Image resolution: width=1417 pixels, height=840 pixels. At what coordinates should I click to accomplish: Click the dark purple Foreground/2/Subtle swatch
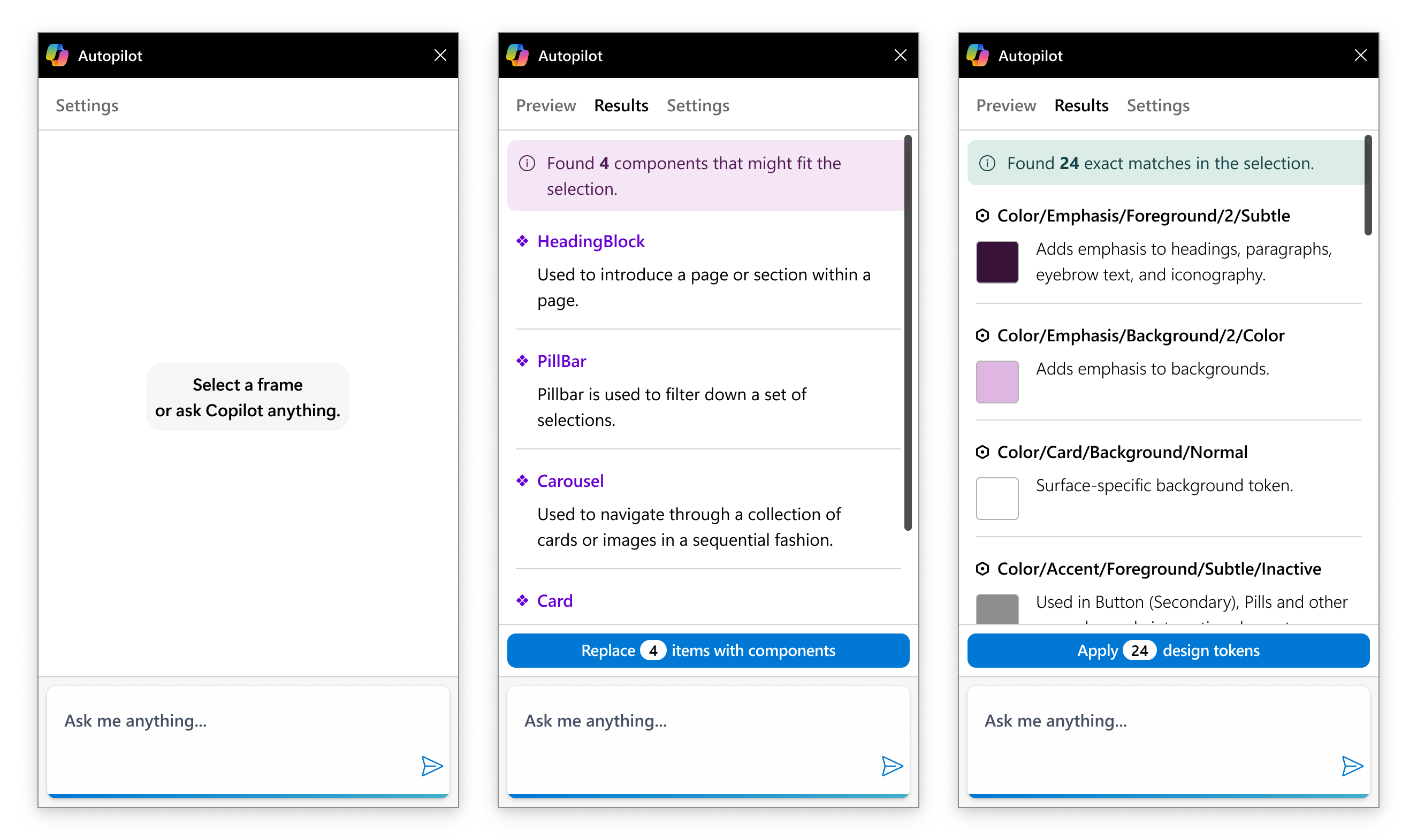pyautogui.click(x=997, y=262)
